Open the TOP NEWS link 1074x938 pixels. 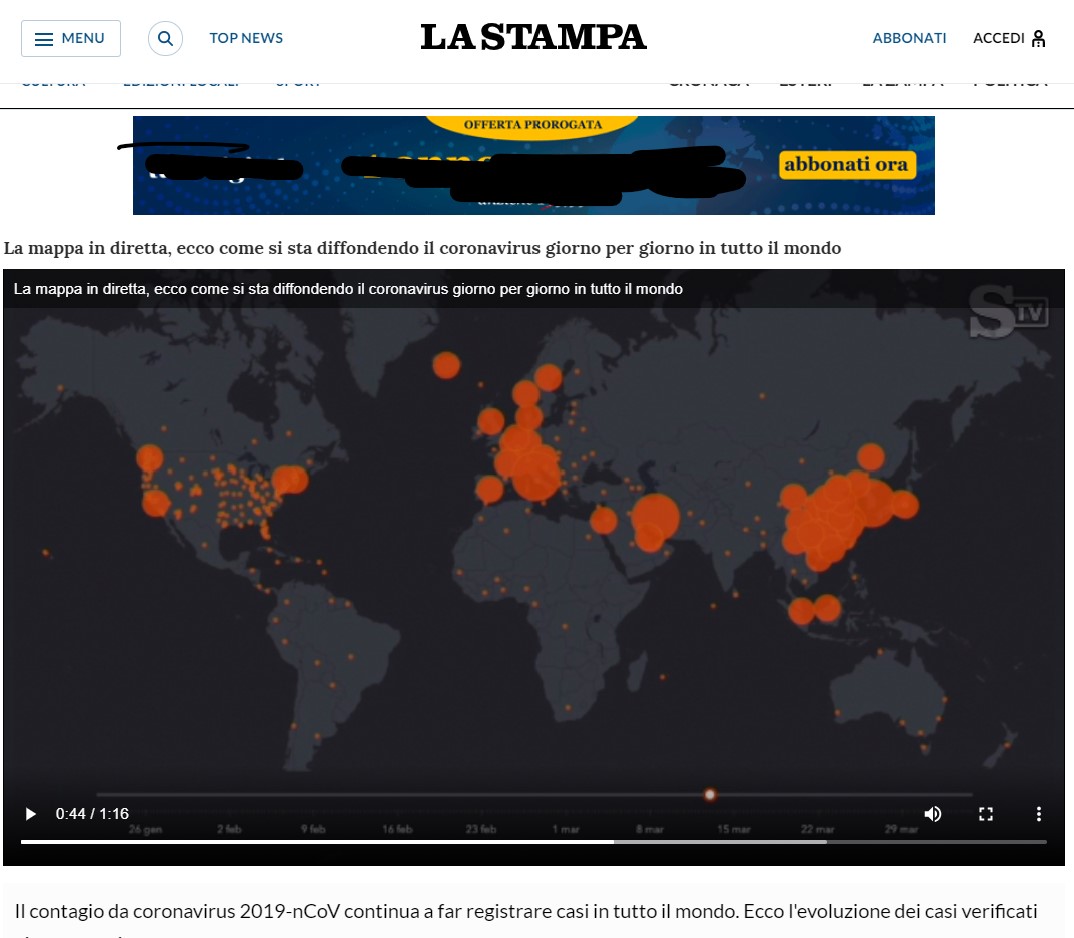point(246,39)
